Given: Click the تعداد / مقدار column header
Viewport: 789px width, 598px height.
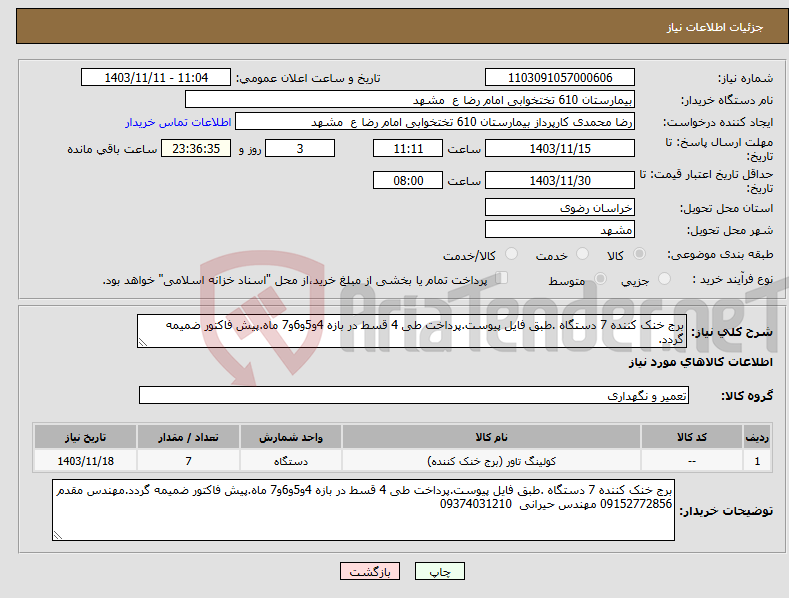Looking at the screenshot, I should pos(188,437).
